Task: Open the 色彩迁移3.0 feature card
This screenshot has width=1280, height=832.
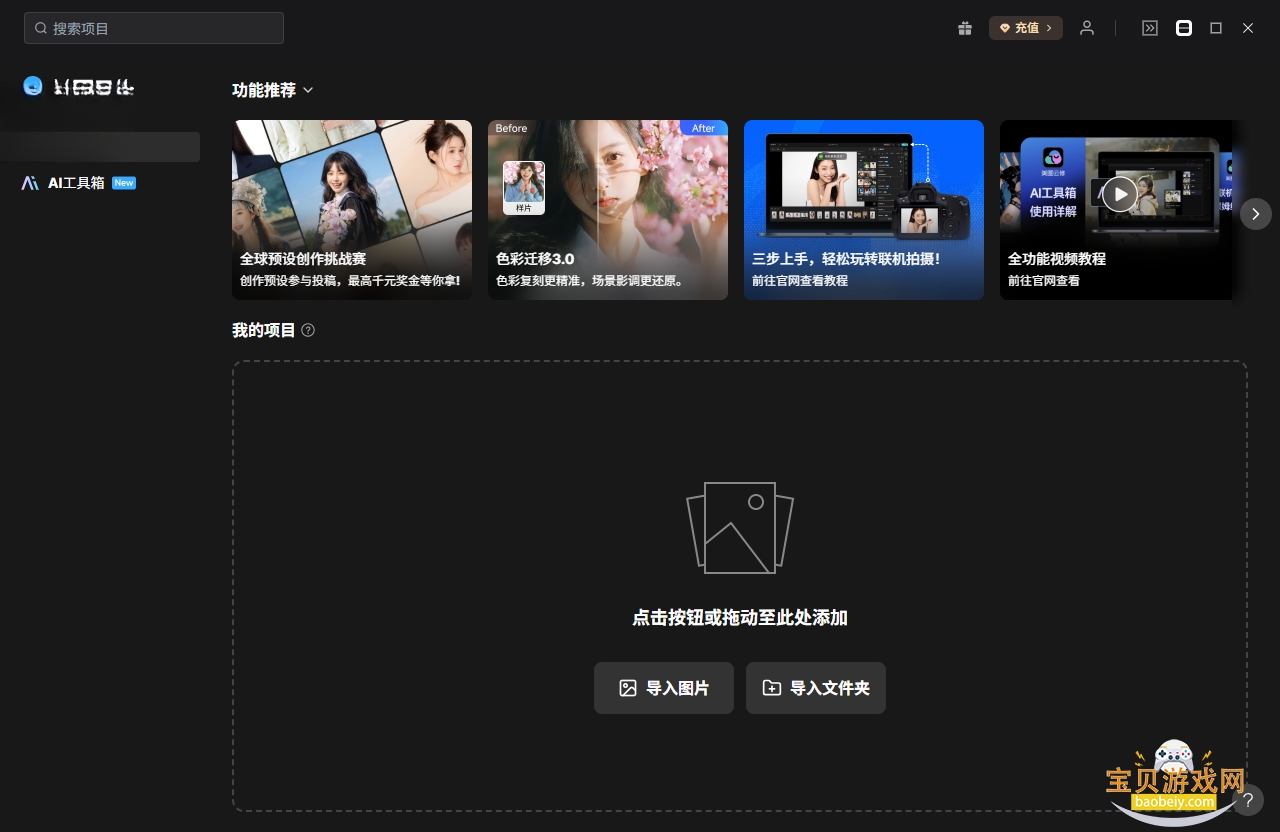Action: coord(608,210)
